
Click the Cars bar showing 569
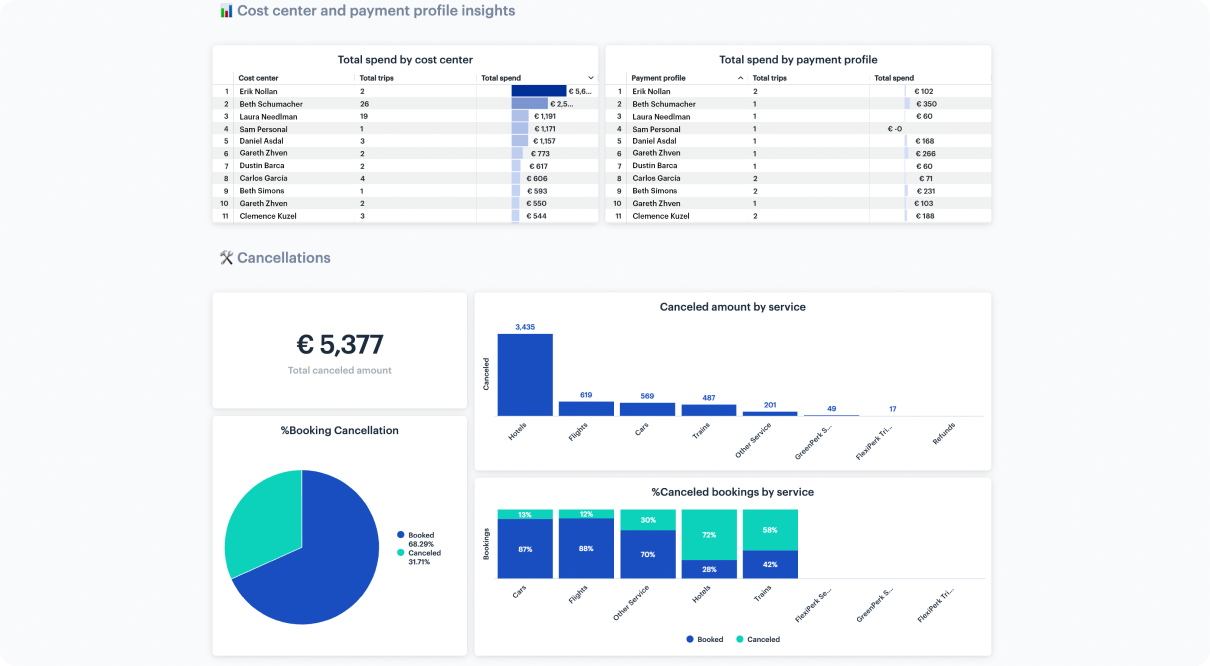tap(647, 409)
